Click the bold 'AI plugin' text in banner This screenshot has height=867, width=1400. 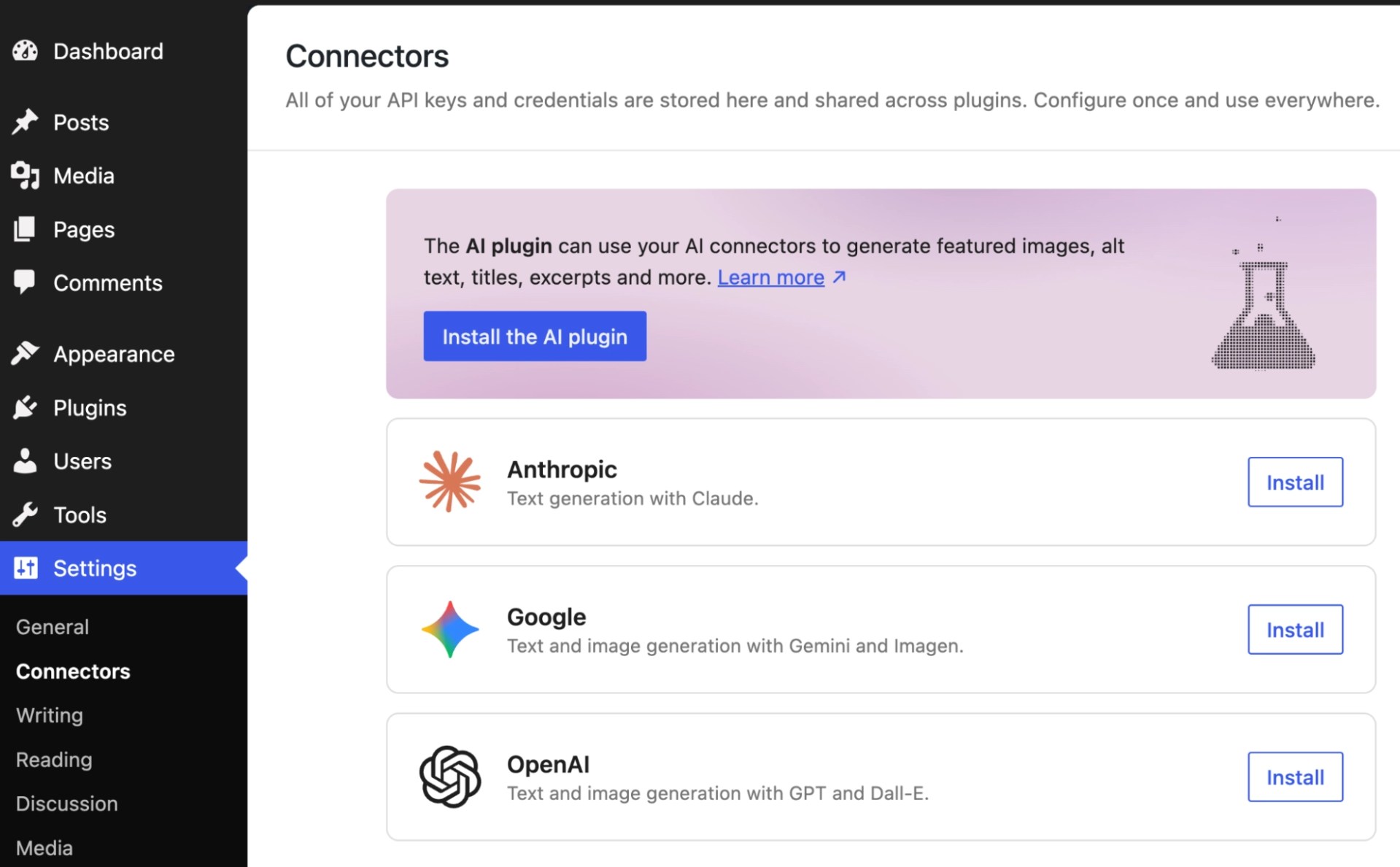tap(508, 246)
